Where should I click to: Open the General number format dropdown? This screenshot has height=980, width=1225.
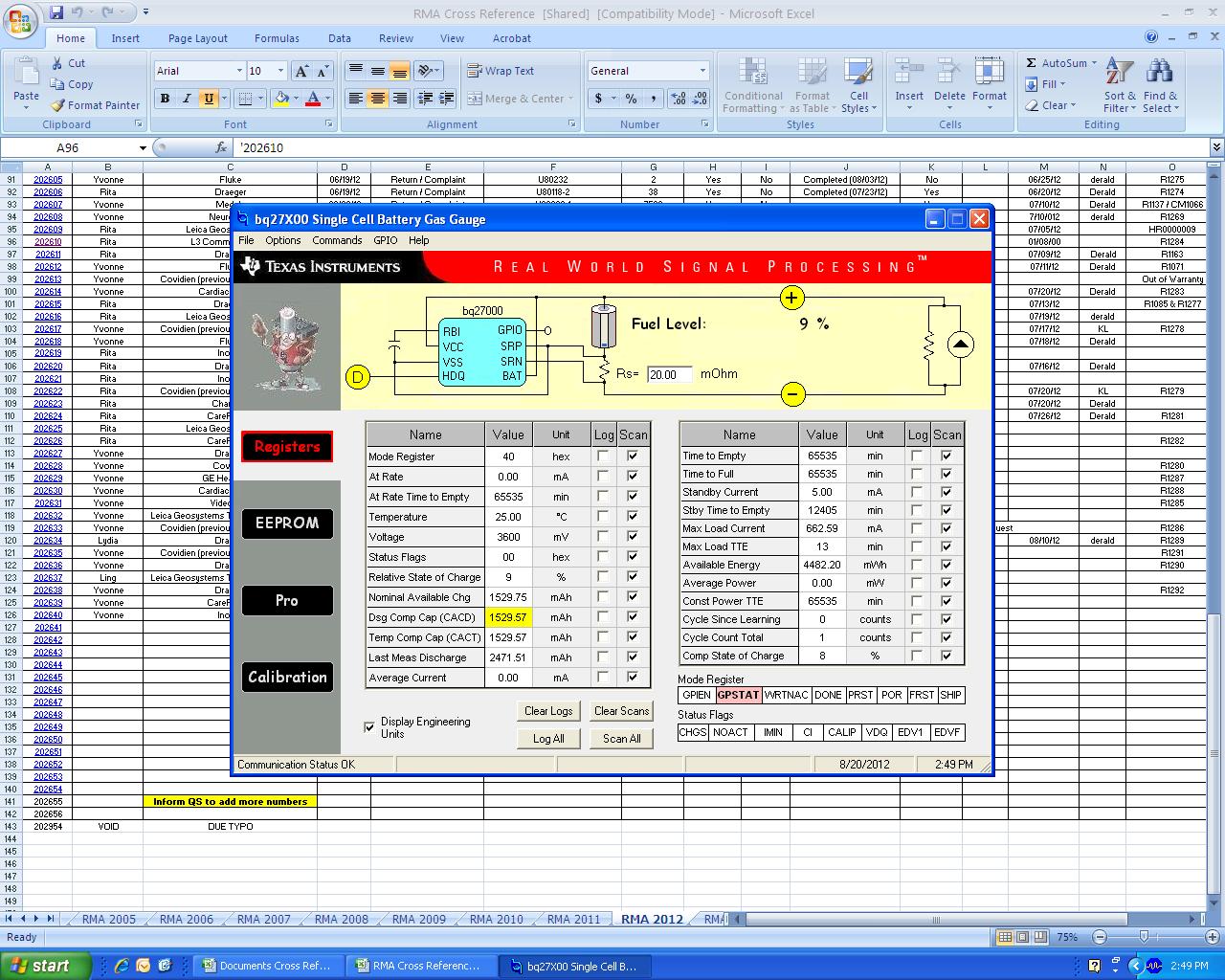702,71
